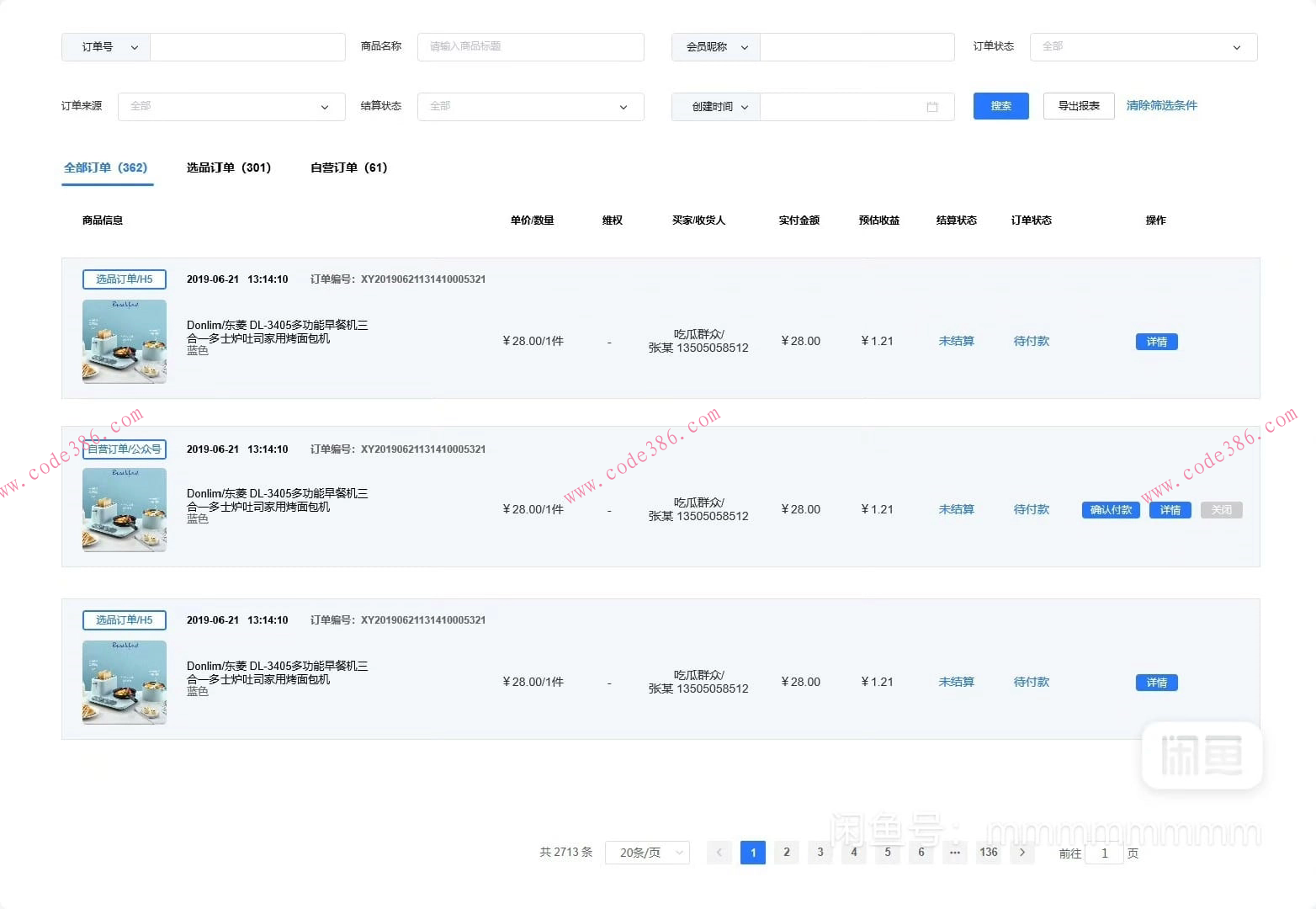Go to next page arrow in pagination

[1022, 853]
